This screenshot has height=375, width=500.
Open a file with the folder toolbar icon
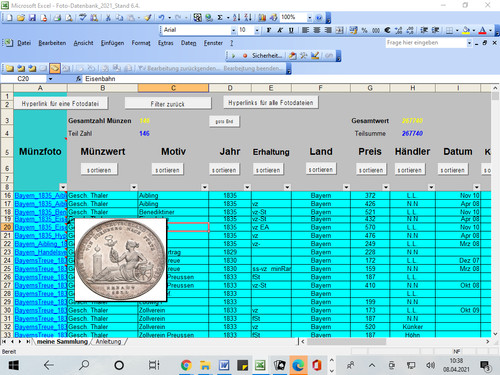point(21,18)
